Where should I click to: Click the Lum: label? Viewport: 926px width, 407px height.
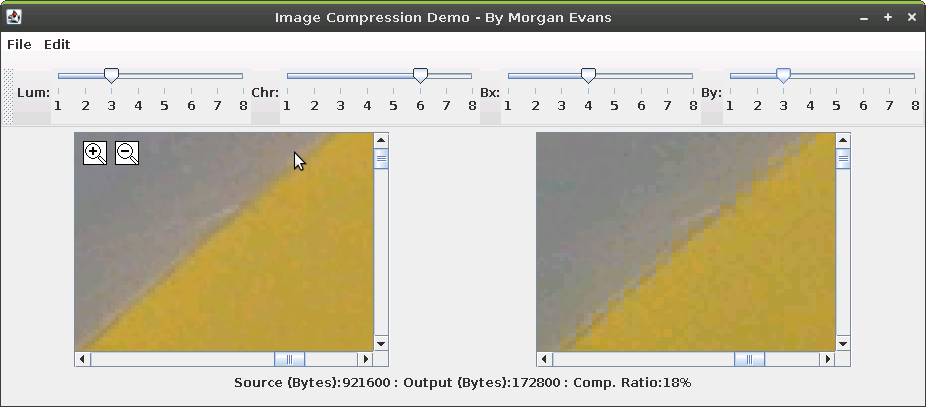[x=34, y=93]
